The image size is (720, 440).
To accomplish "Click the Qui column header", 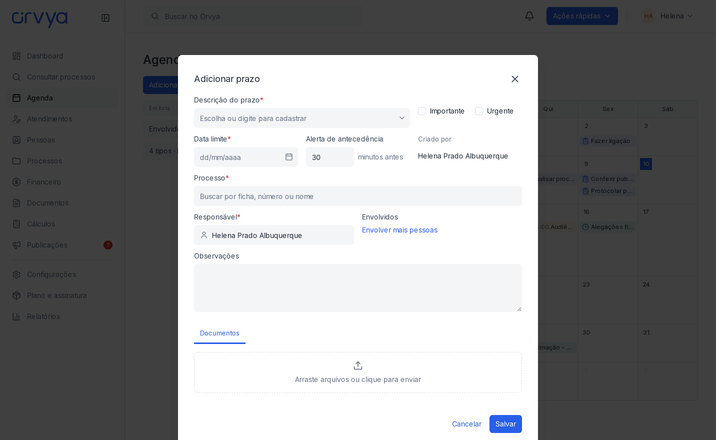I will [548, 109].
